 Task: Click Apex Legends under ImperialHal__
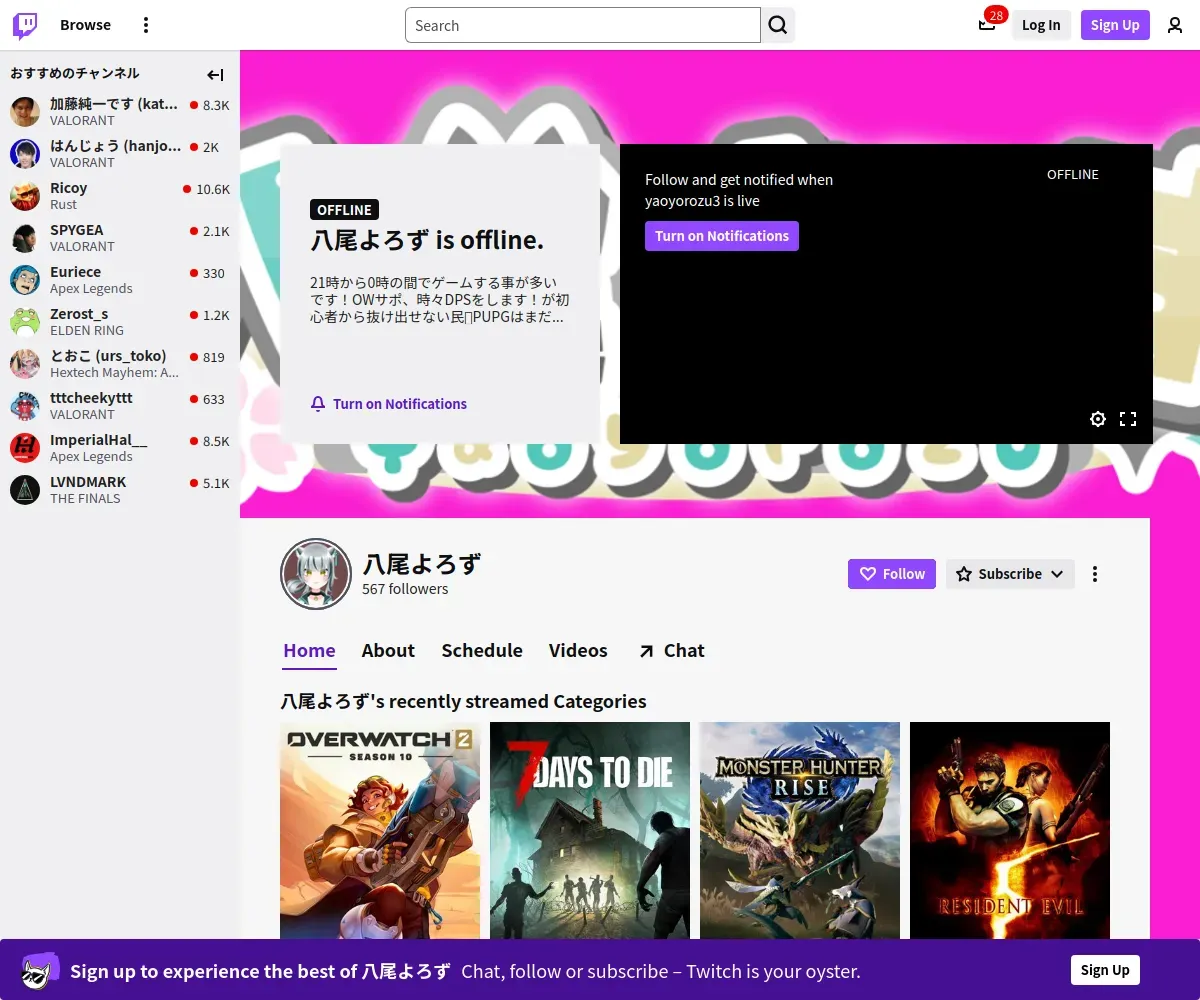(x=91, y=457)
